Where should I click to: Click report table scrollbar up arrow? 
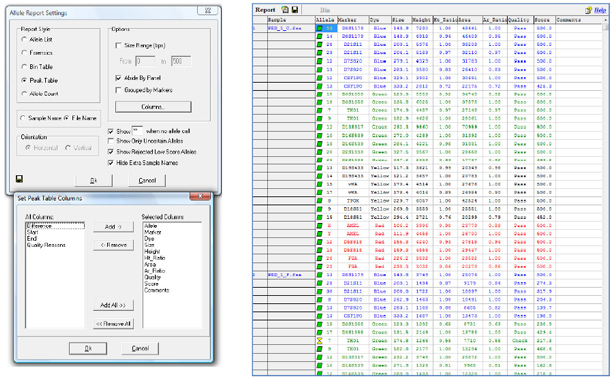tap(605, 20)
